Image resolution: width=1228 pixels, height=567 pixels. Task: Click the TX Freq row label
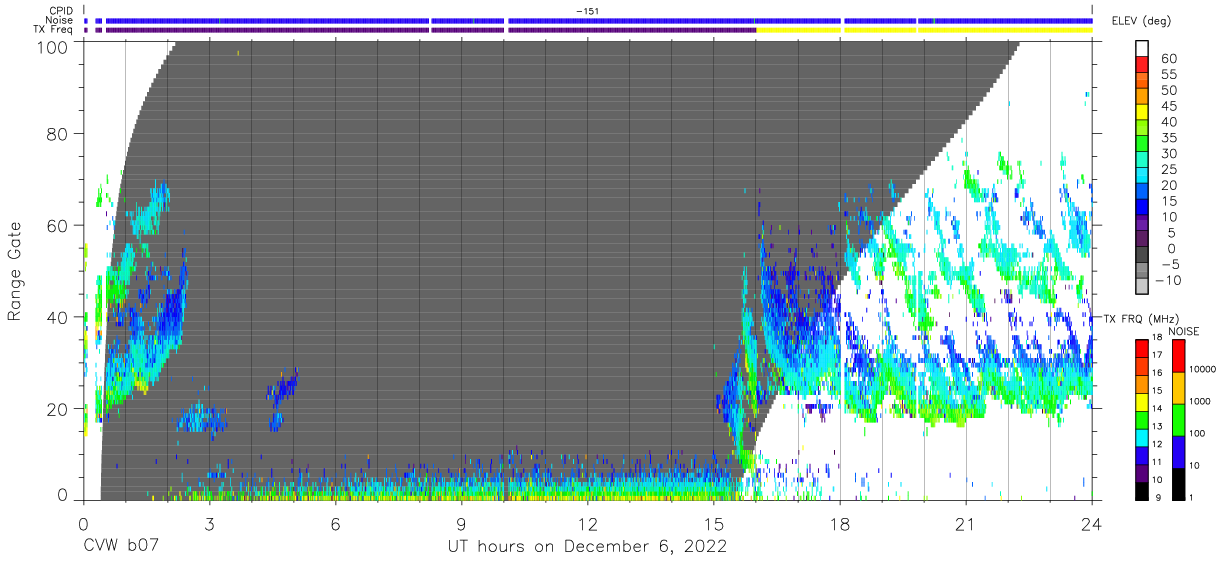tap(52, 29)
